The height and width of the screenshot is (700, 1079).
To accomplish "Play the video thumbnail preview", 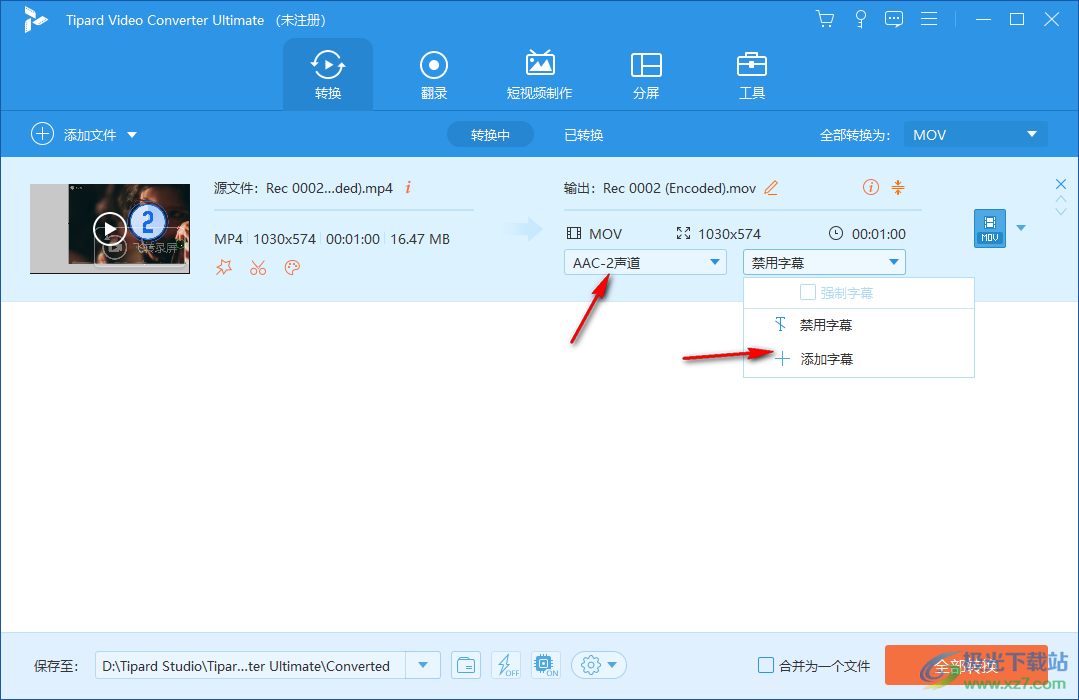I will click(x=110, y=228).
